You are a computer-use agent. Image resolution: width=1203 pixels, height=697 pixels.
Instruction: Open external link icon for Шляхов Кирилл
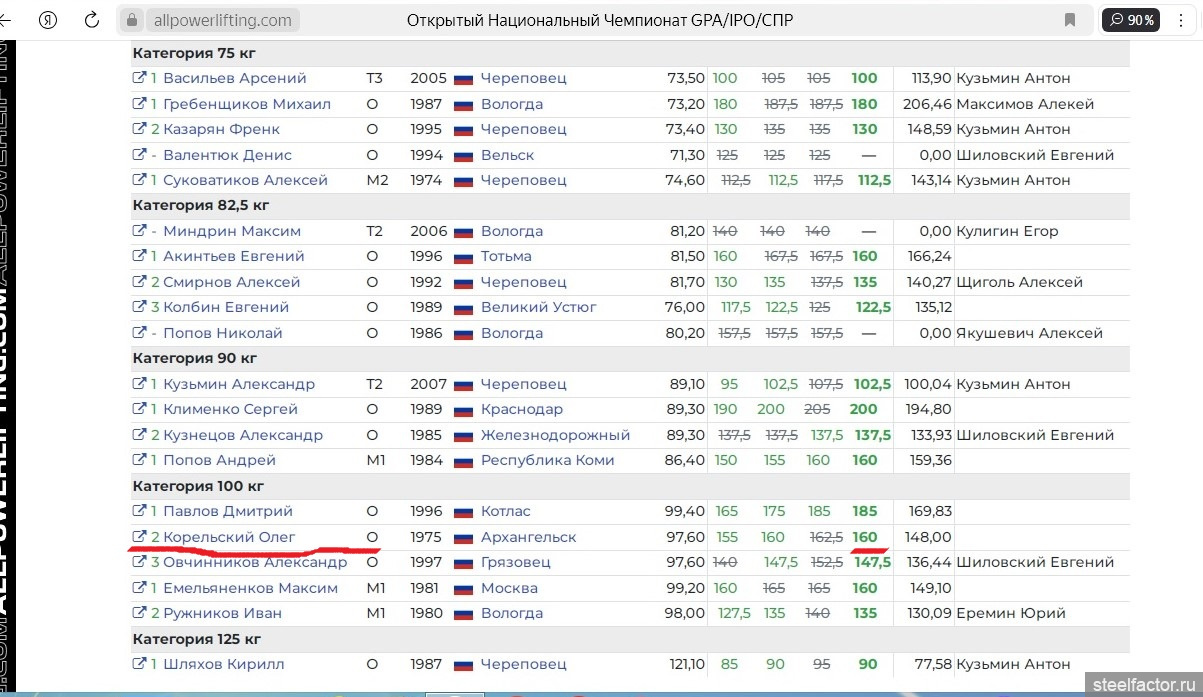click(x=139, y=664)
